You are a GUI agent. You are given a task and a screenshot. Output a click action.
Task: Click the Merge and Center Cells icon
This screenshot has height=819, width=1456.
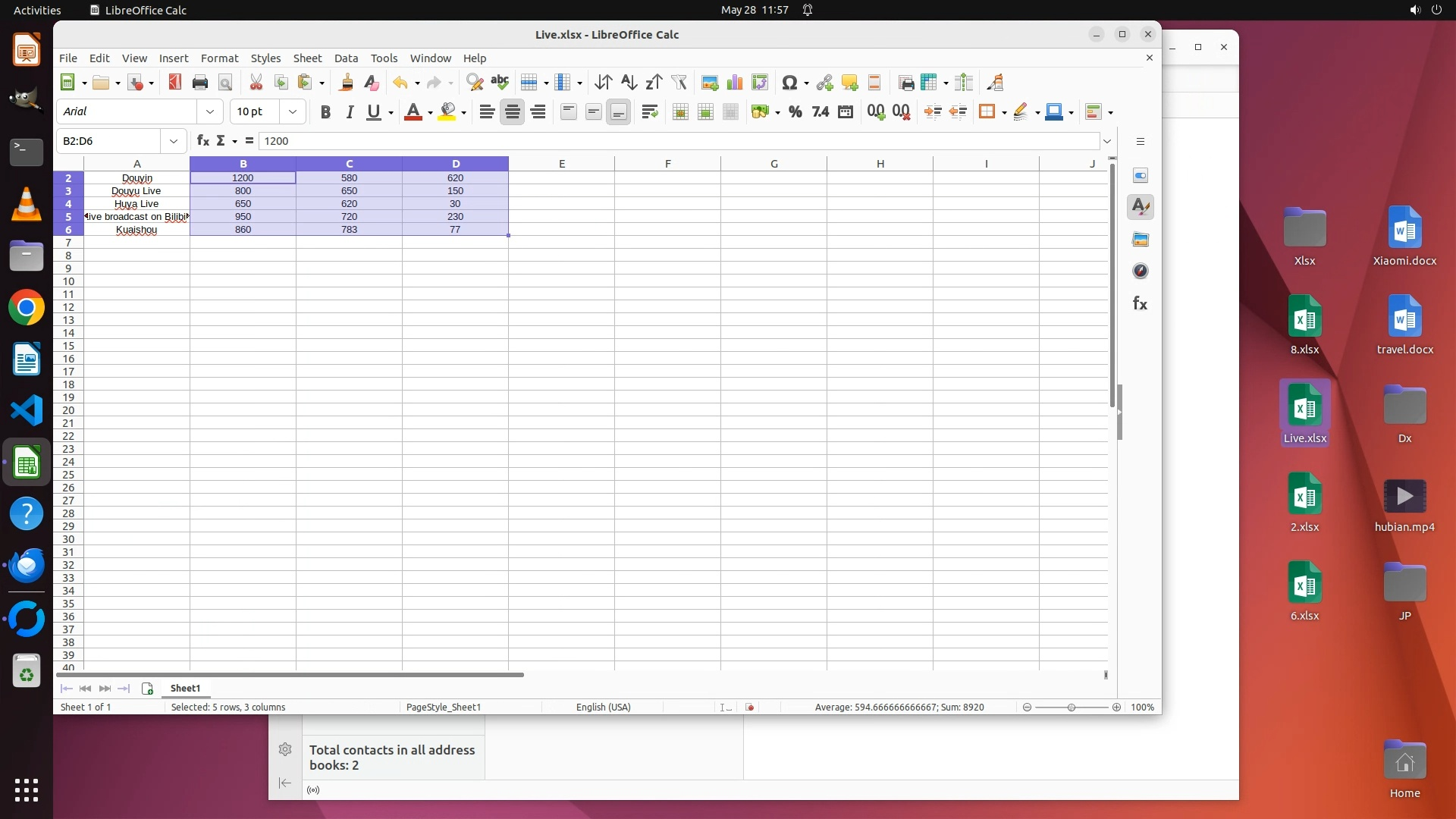pos(680,112)
